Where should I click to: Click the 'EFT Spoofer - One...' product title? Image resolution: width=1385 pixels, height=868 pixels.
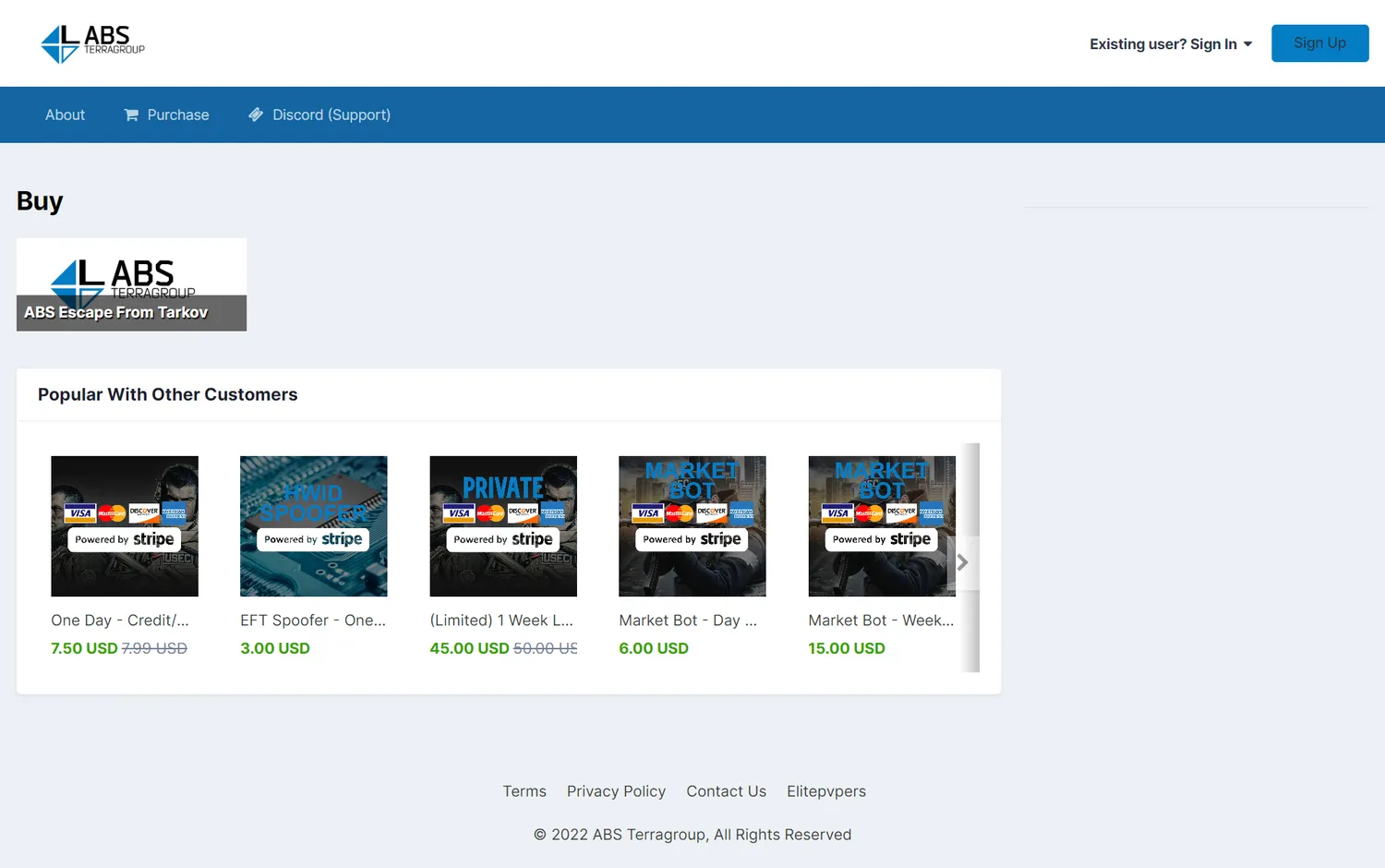[x=313, y=621]
